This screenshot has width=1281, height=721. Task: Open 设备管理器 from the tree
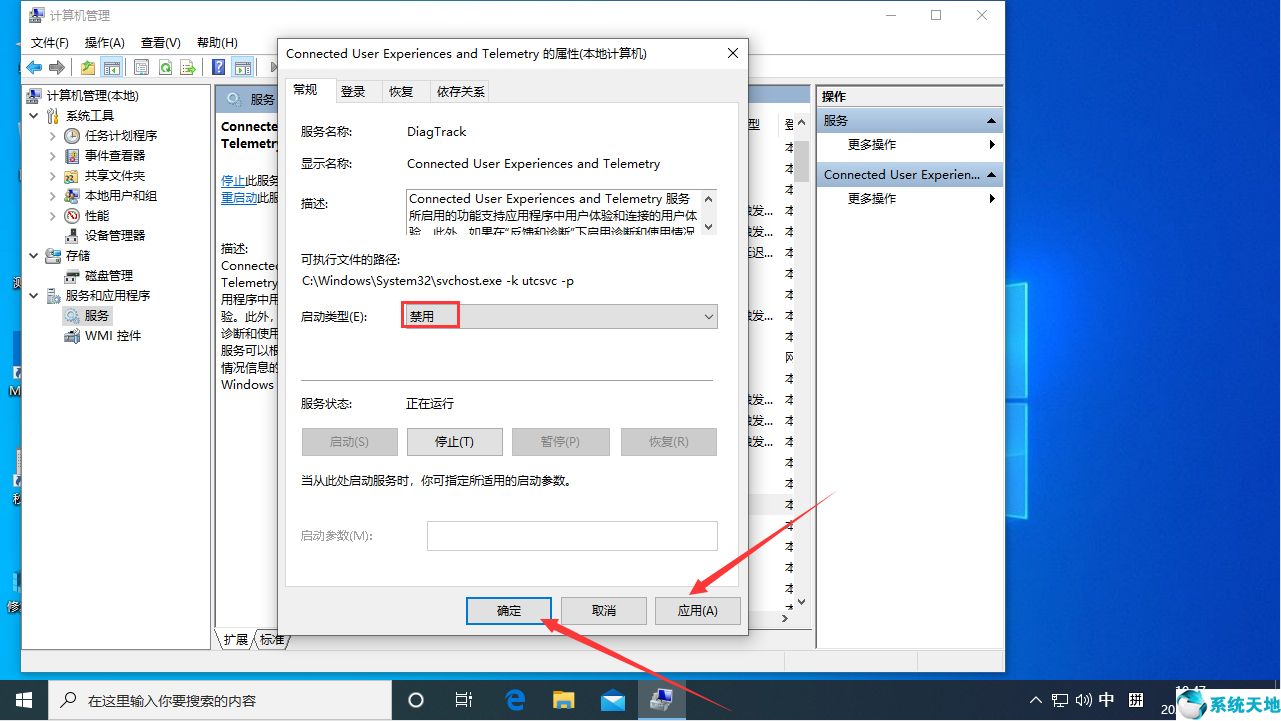(x=115, y=235)
